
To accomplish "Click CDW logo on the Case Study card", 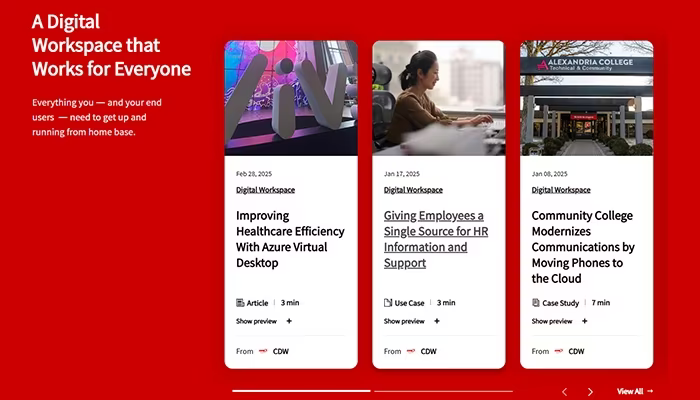I will 558,351.
